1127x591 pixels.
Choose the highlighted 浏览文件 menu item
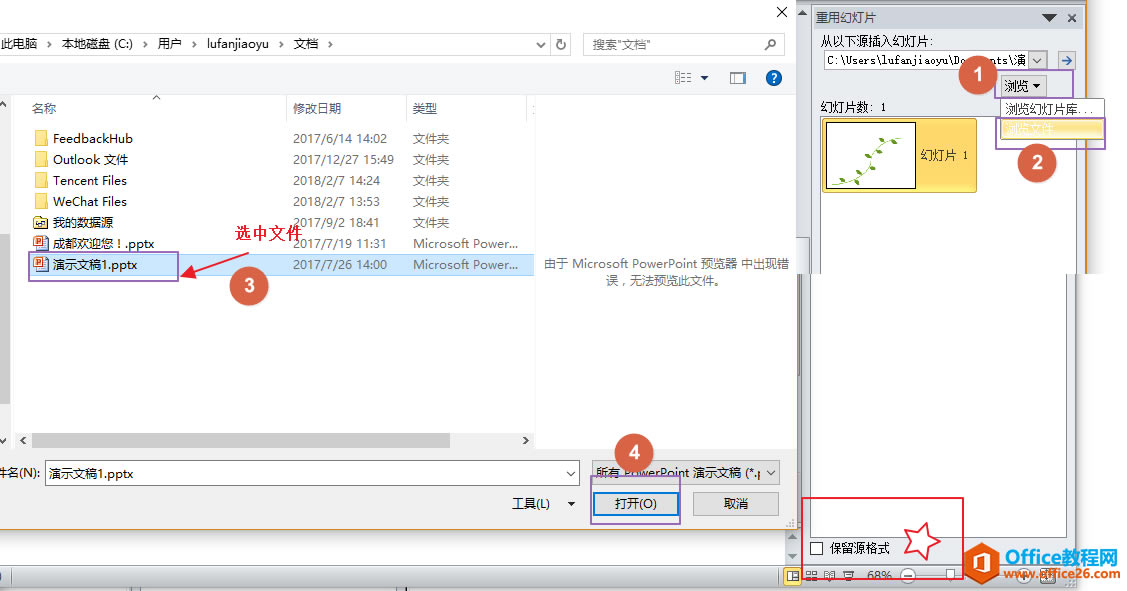[1052, 129]
